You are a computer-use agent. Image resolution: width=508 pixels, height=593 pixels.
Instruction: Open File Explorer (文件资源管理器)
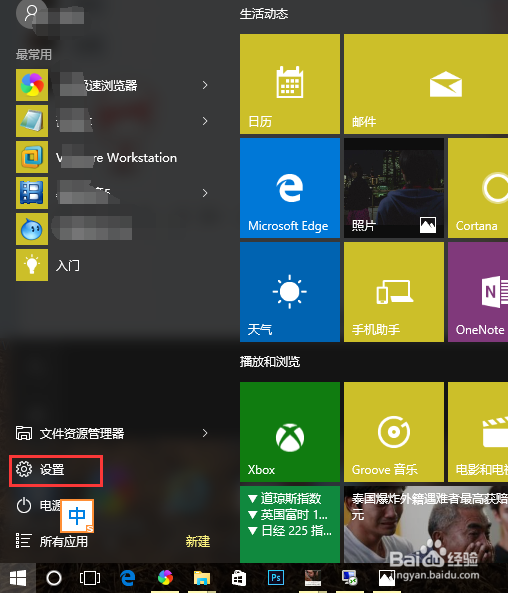70,433
